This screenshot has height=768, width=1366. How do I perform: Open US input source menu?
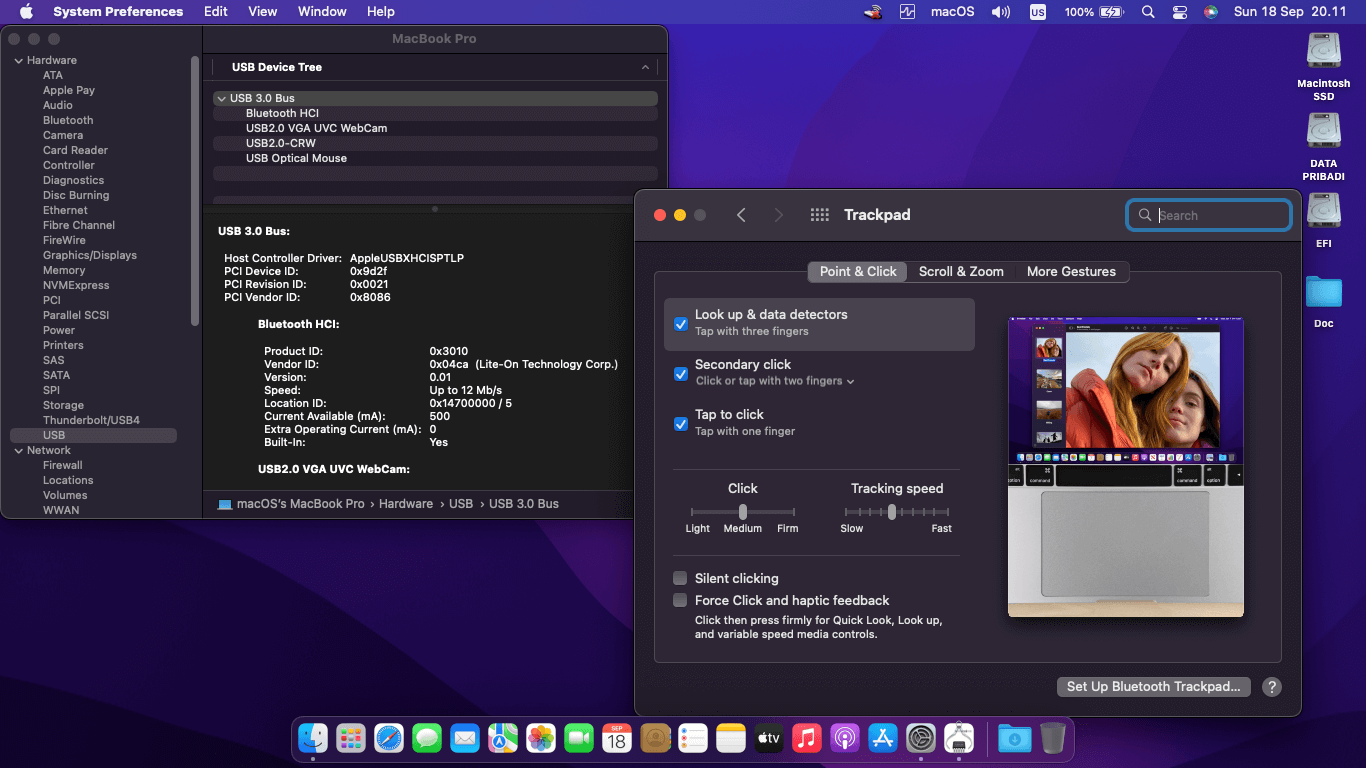pyautogui.click(x=1038, y=12)
